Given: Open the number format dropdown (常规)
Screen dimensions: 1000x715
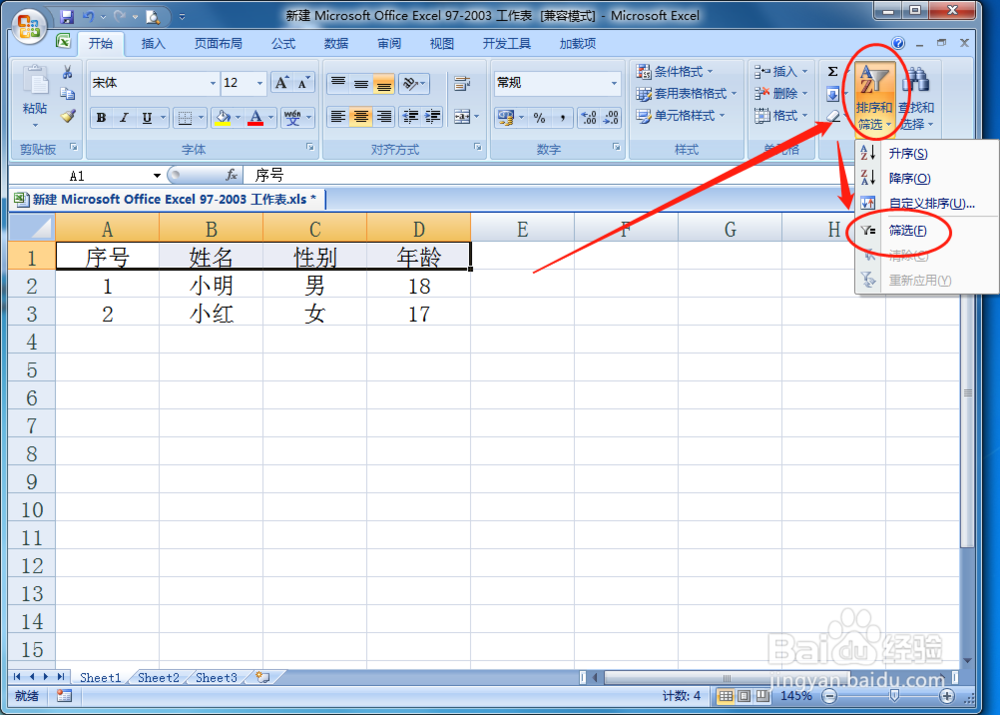Looking at the screenshot, I should (614, 83).
